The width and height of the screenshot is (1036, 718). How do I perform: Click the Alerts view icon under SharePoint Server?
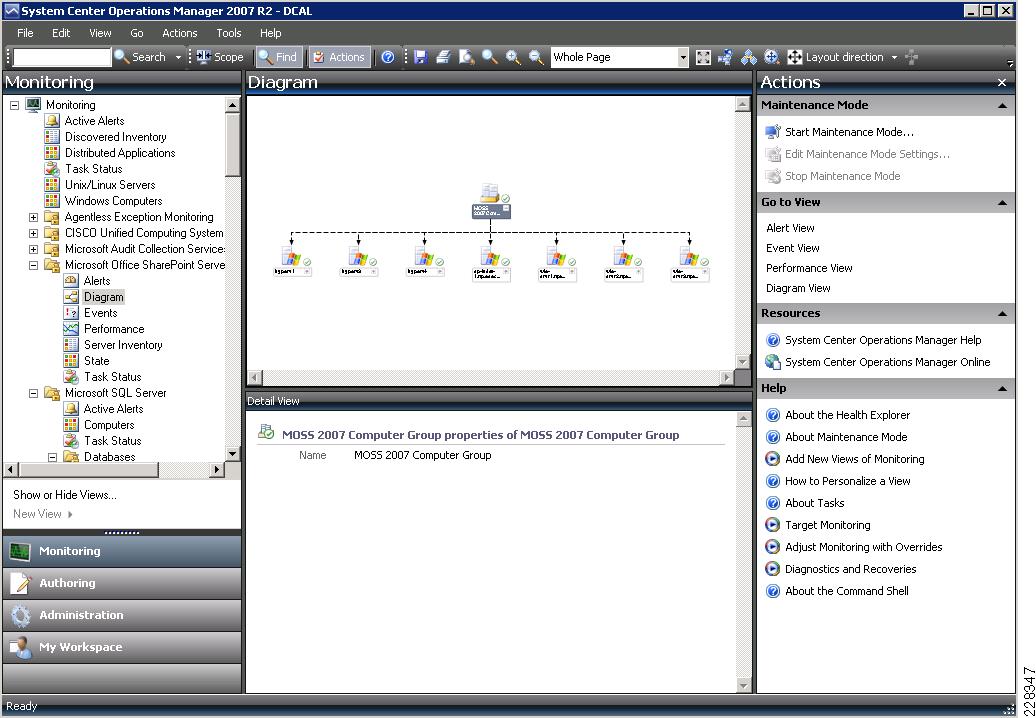coord(71,281)
